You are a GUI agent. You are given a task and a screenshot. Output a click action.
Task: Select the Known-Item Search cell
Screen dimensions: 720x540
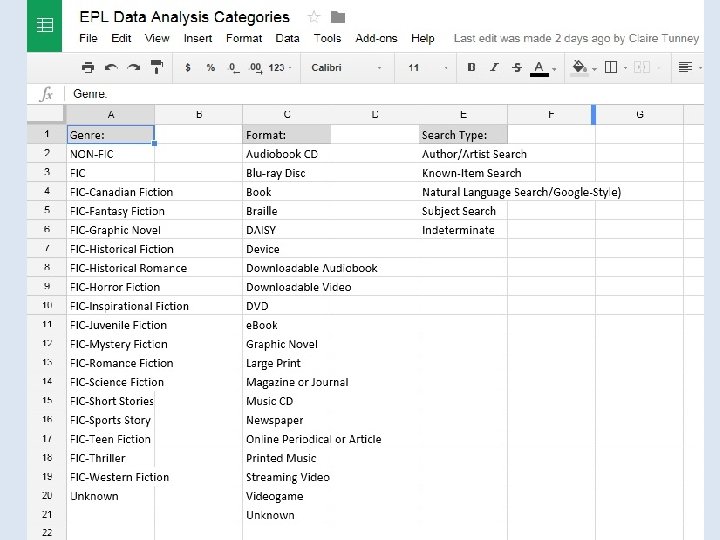point(463,173)
